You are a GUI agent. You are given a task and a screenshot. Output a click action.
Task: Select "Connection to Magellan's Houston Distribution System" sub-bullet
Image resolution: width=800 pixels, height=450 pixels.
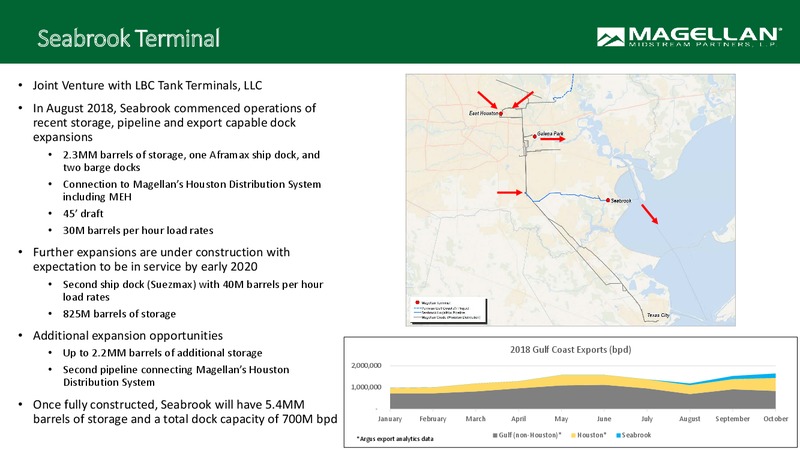tap(192, 190)
